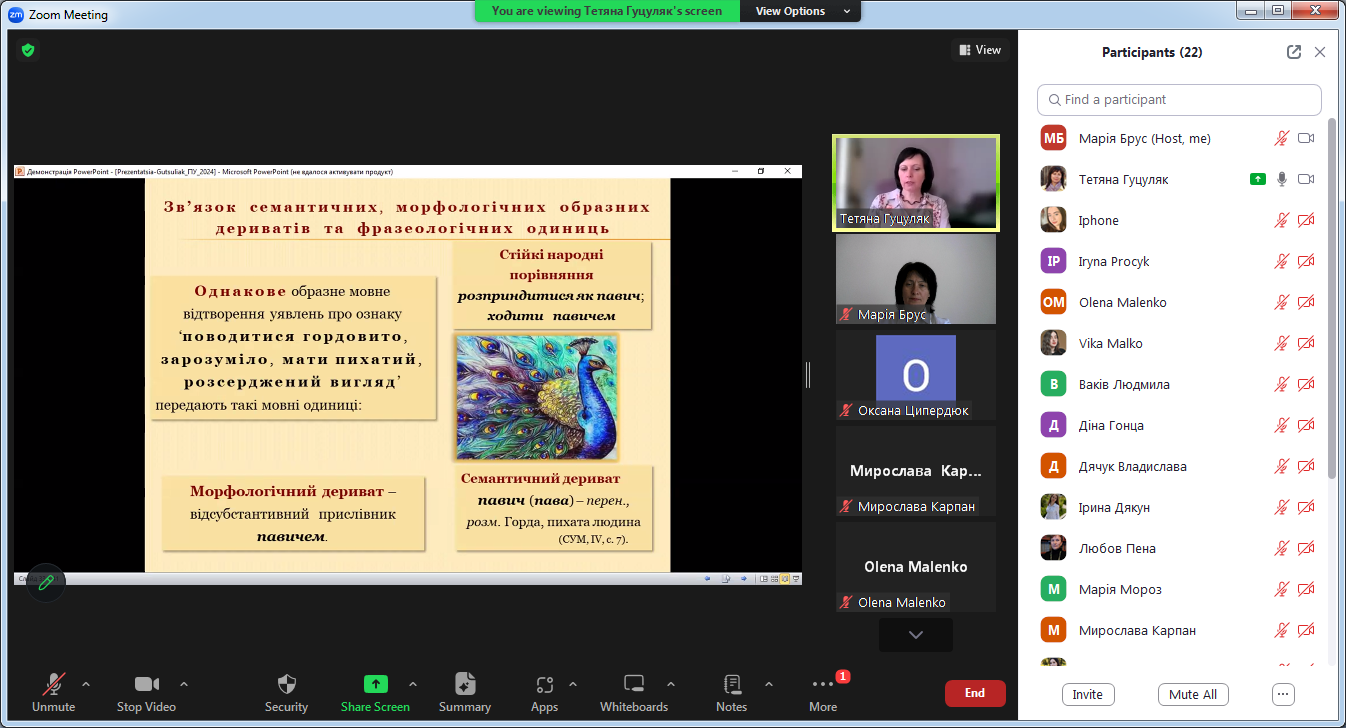Open the Apps panel
1346x728 pixels.
pyautogui.click(x=544, y=685)
